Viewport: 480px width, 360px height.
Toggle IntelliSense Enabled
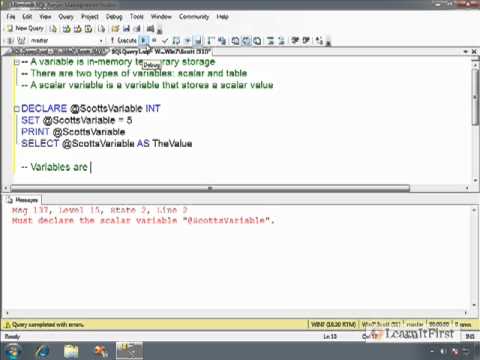pos(198,41)
